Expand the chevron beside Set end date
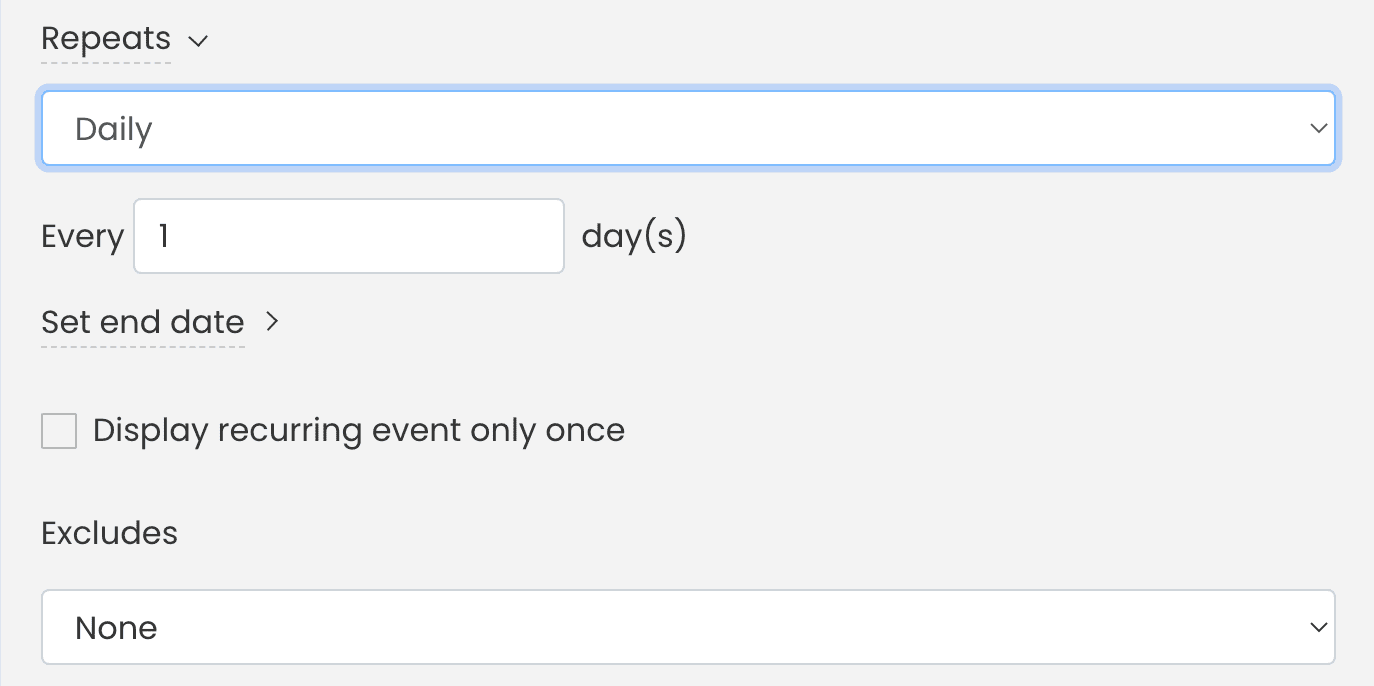 (272, 322)
